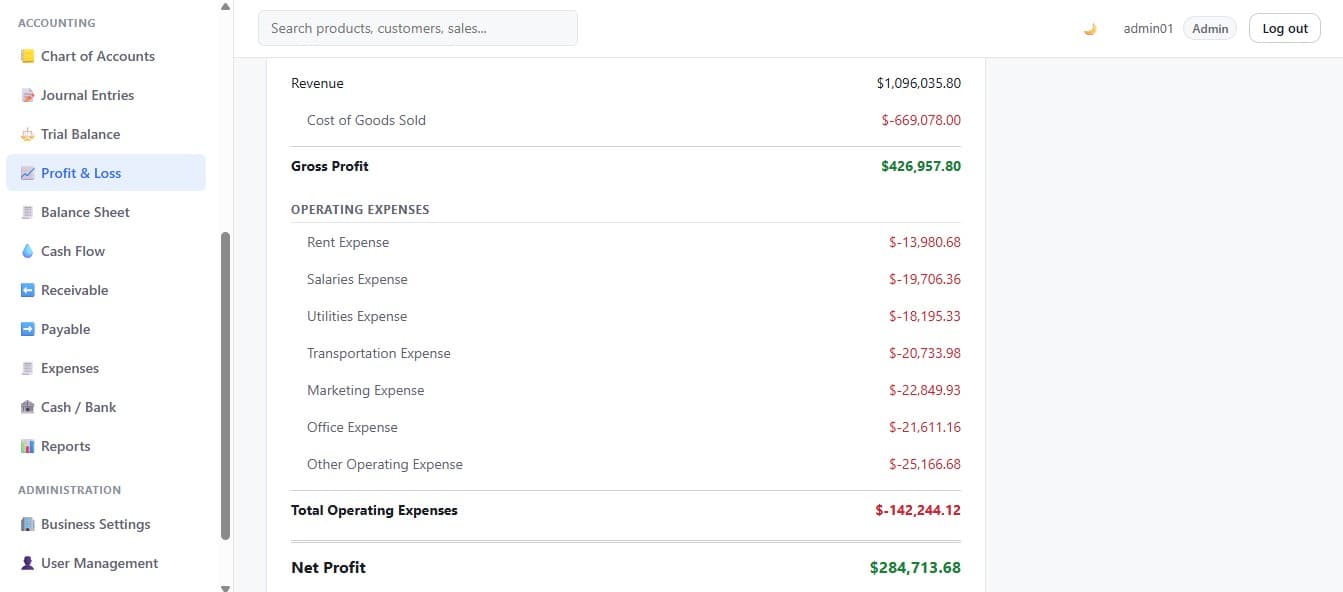Click the Log out button
Image resolution: width=1343 pixels, height=592 pixels.
click(x=1285, y=29)
